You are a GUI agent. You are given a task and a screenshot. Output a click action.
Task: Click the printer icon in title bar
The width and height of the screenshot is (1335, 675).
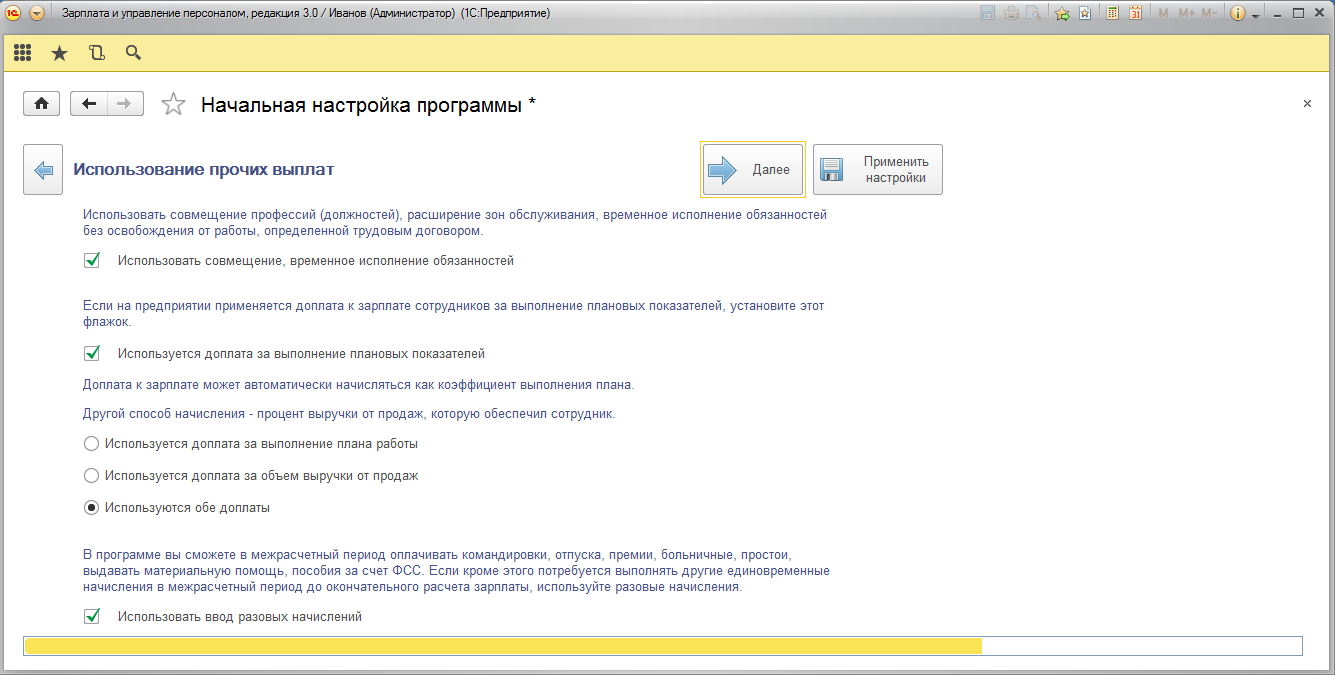[x=1011, y=13]
